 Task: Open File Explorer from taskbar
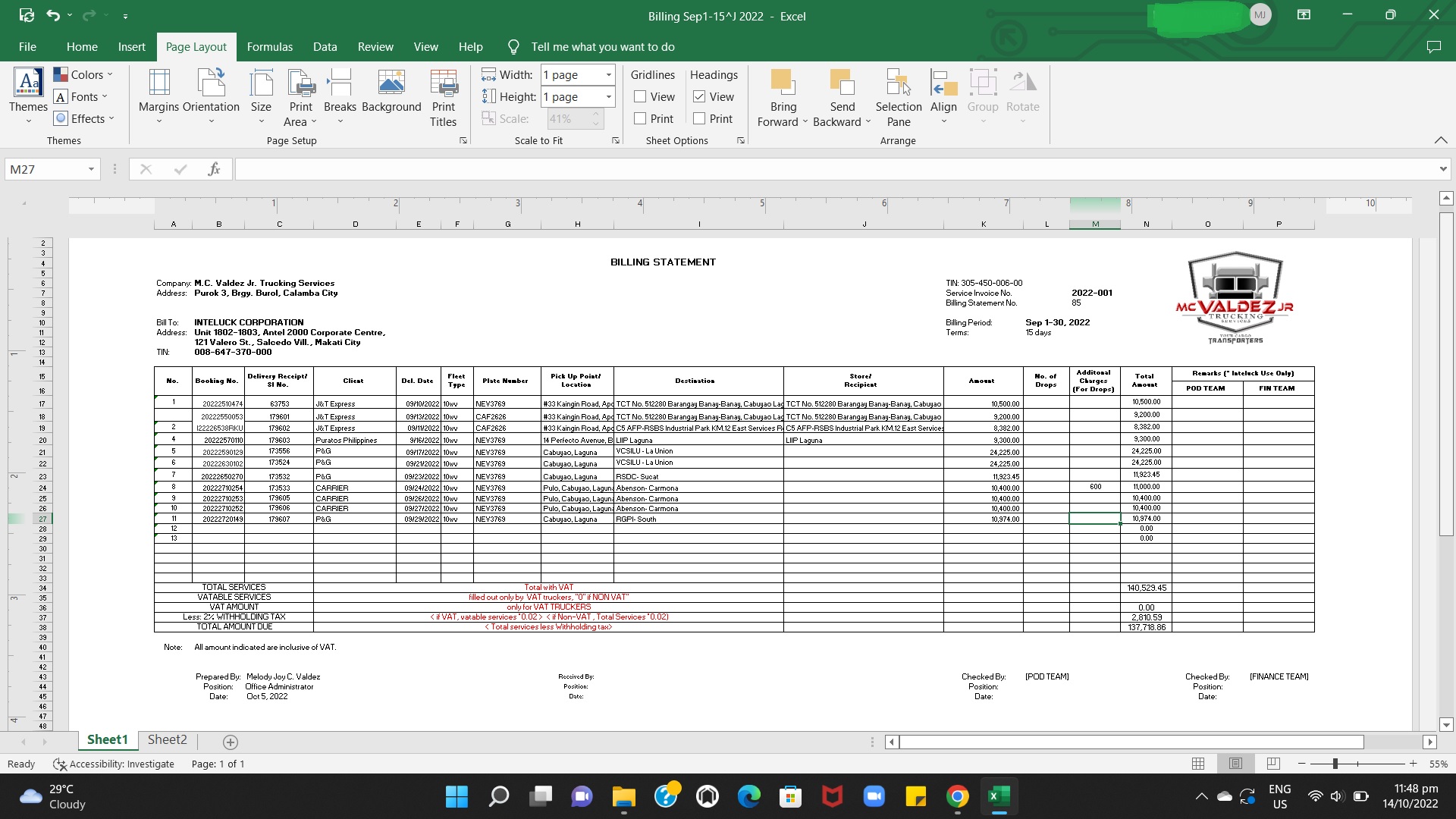tap(623, 796)
